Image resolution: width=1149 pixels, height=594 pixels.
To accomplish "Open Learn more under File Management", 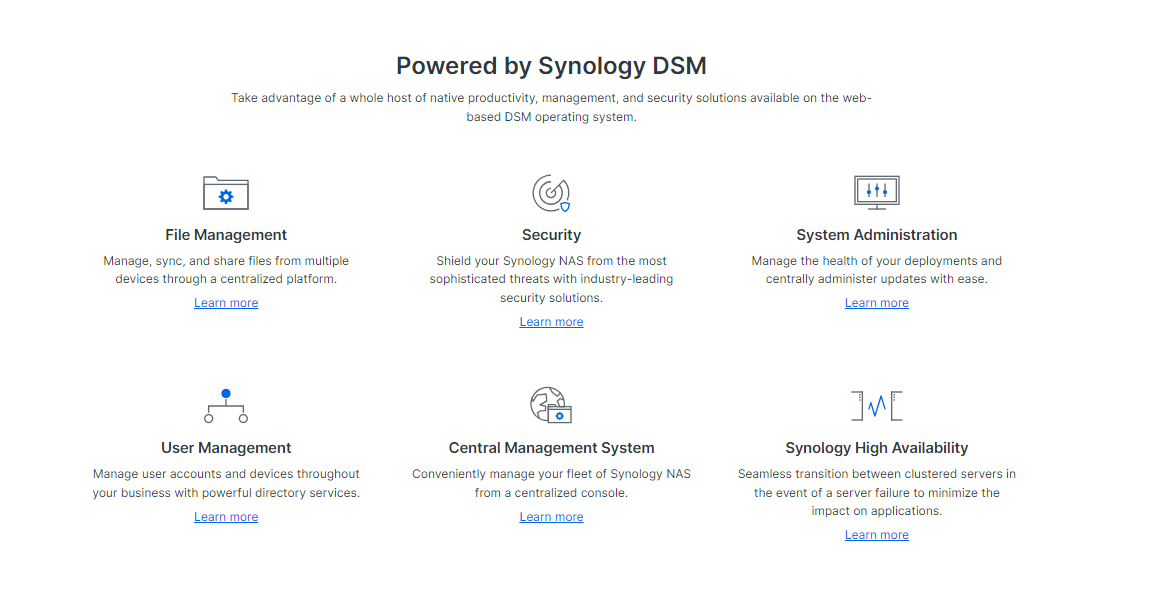I will click(226, 303).
